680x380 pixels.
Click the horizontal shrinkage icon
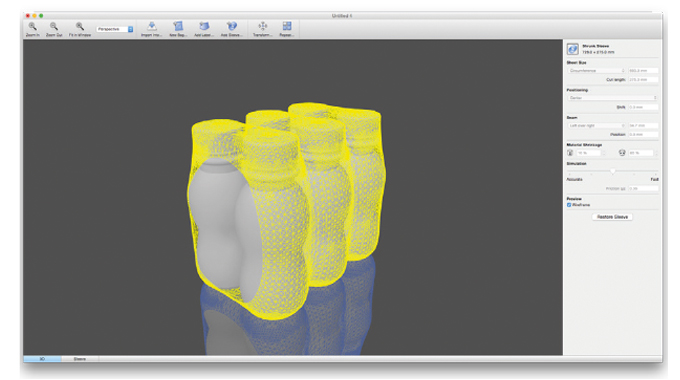pos(622,153)
